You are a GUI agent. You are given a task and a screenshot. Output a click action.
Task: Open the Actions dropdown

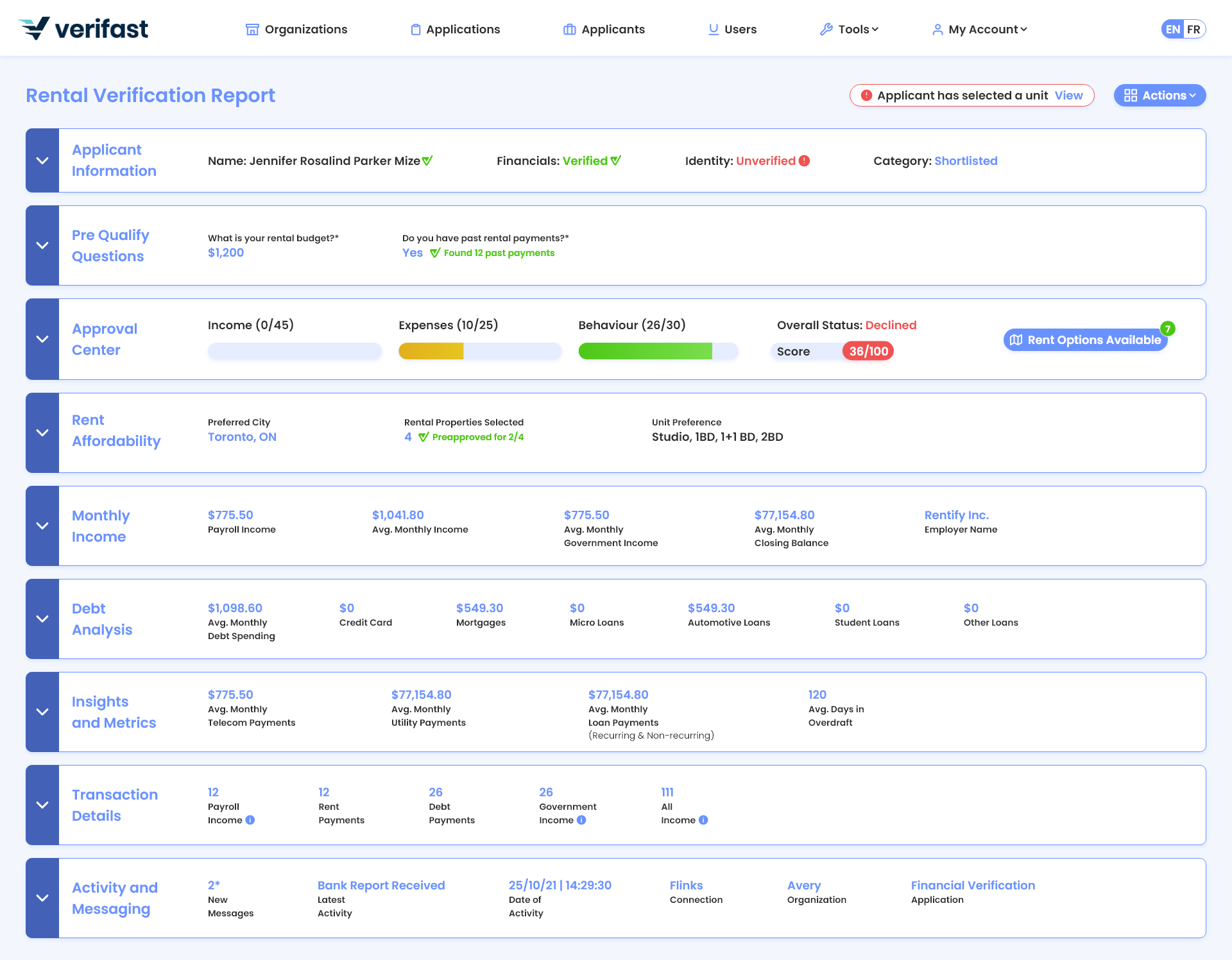[x=1159, y=96]
